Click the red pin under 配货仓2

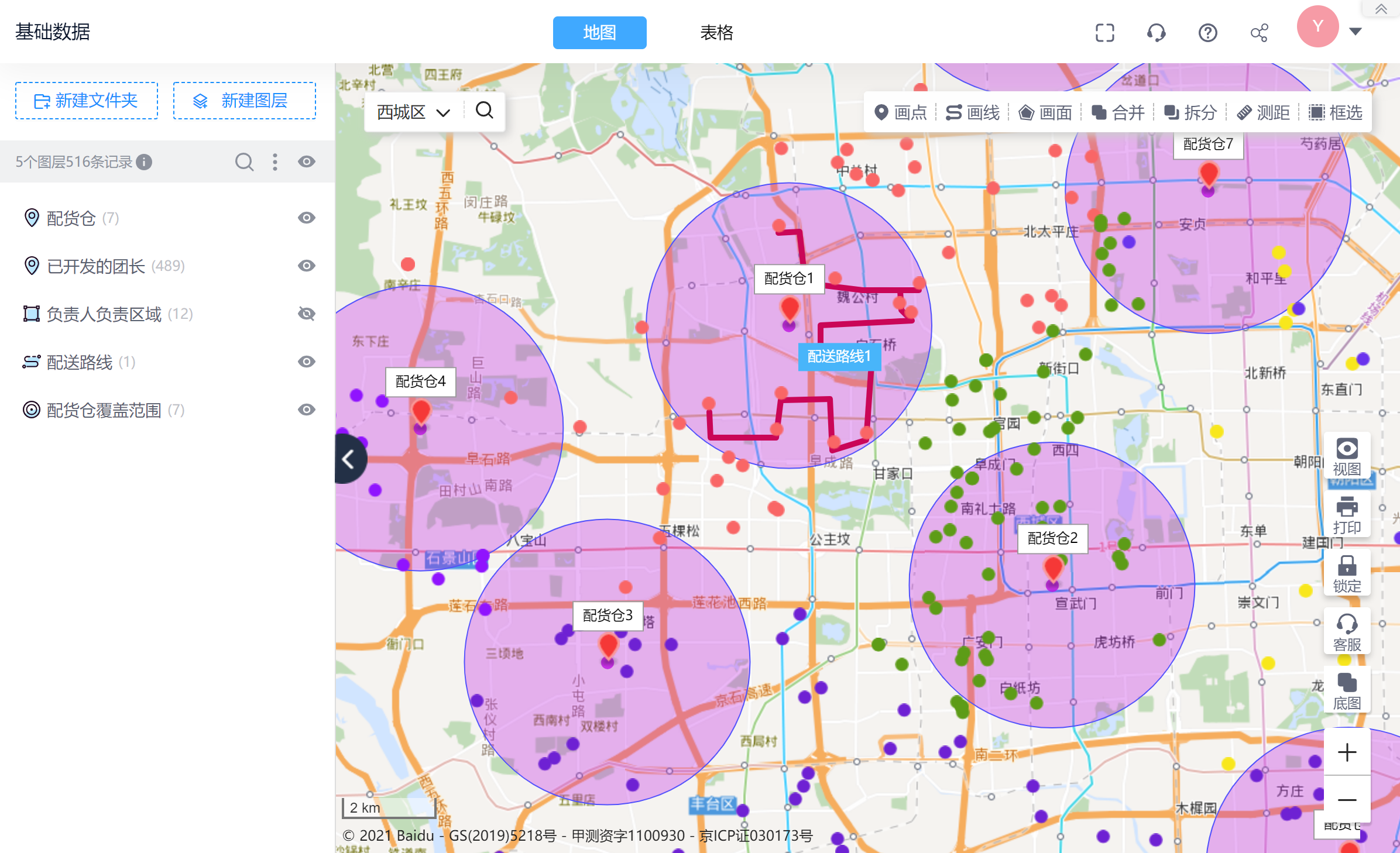[x=1053, y=569]
